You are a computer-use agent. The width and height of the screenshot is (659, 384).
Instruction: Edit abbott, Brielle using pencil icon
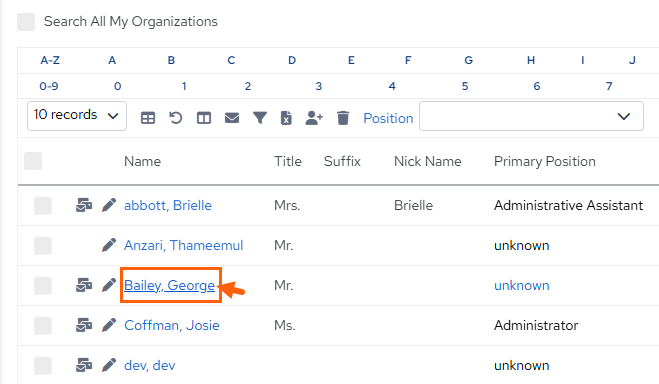pyautogui.click(x=109, y=205)
